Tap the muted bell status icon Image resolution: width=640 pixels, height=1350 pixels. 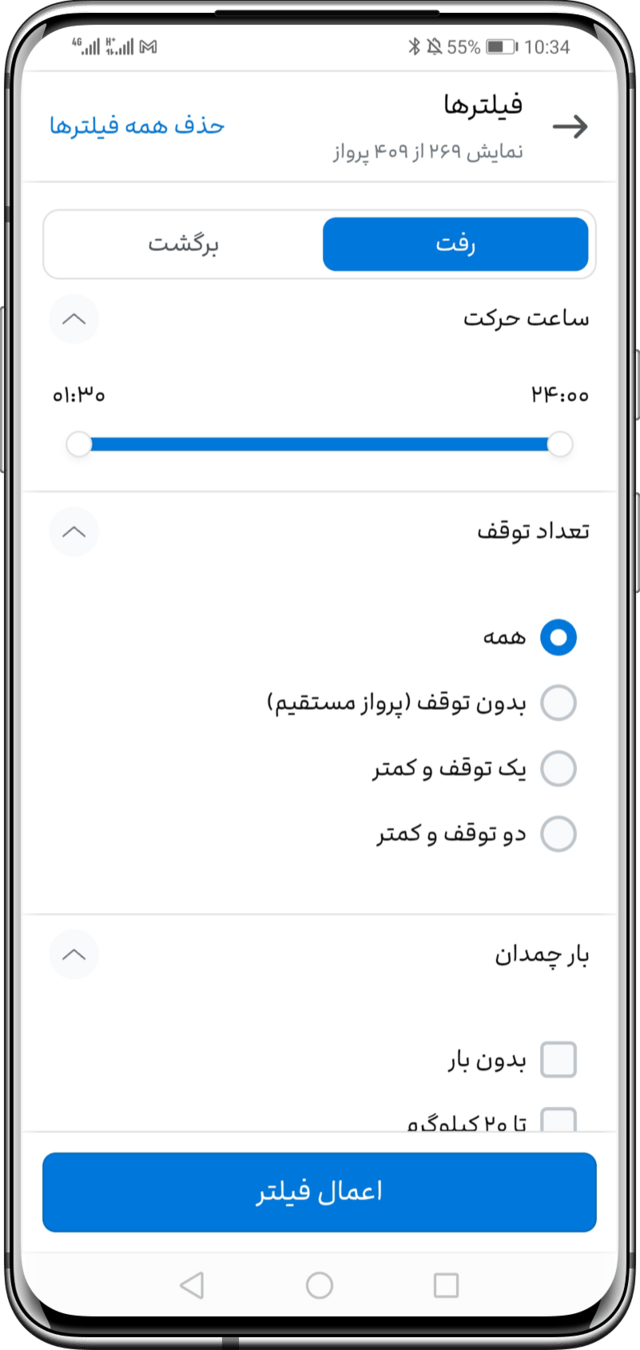click(x=434, y=47)
